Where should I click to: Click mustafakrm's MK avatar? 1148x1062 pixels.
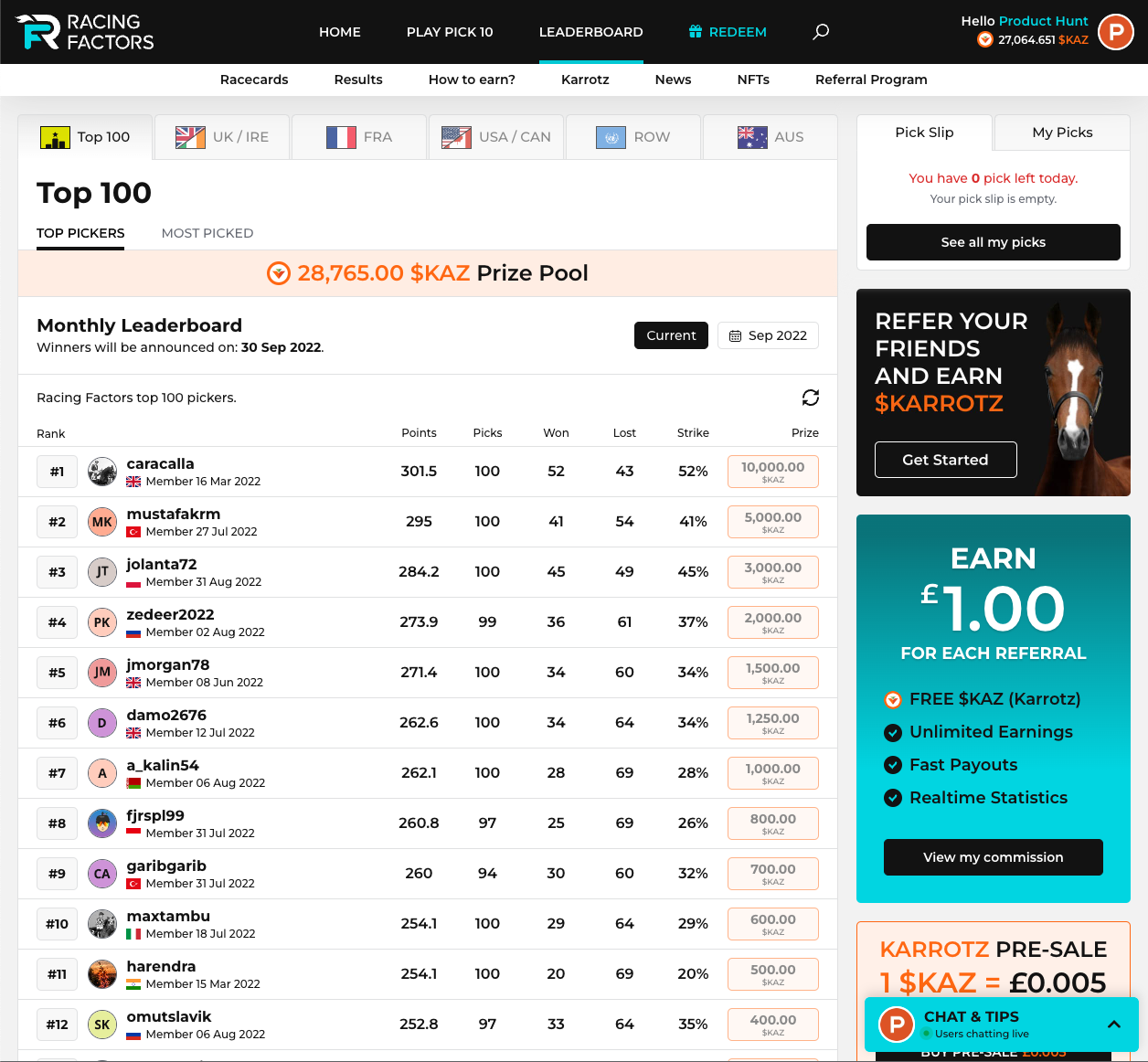tap(102, 522)
